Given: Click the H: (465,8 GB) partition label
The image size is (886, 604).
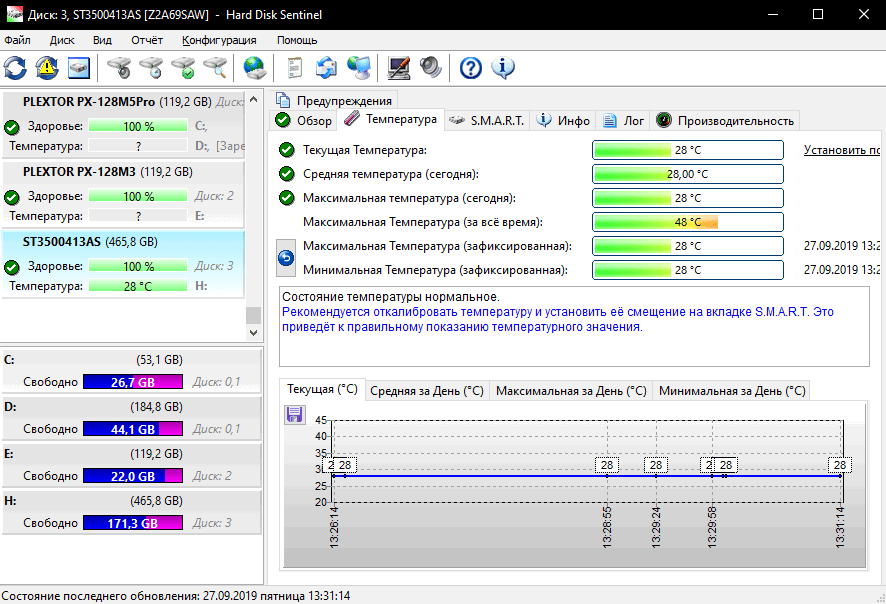Looking at the screenshot, I should coord(93,501).
